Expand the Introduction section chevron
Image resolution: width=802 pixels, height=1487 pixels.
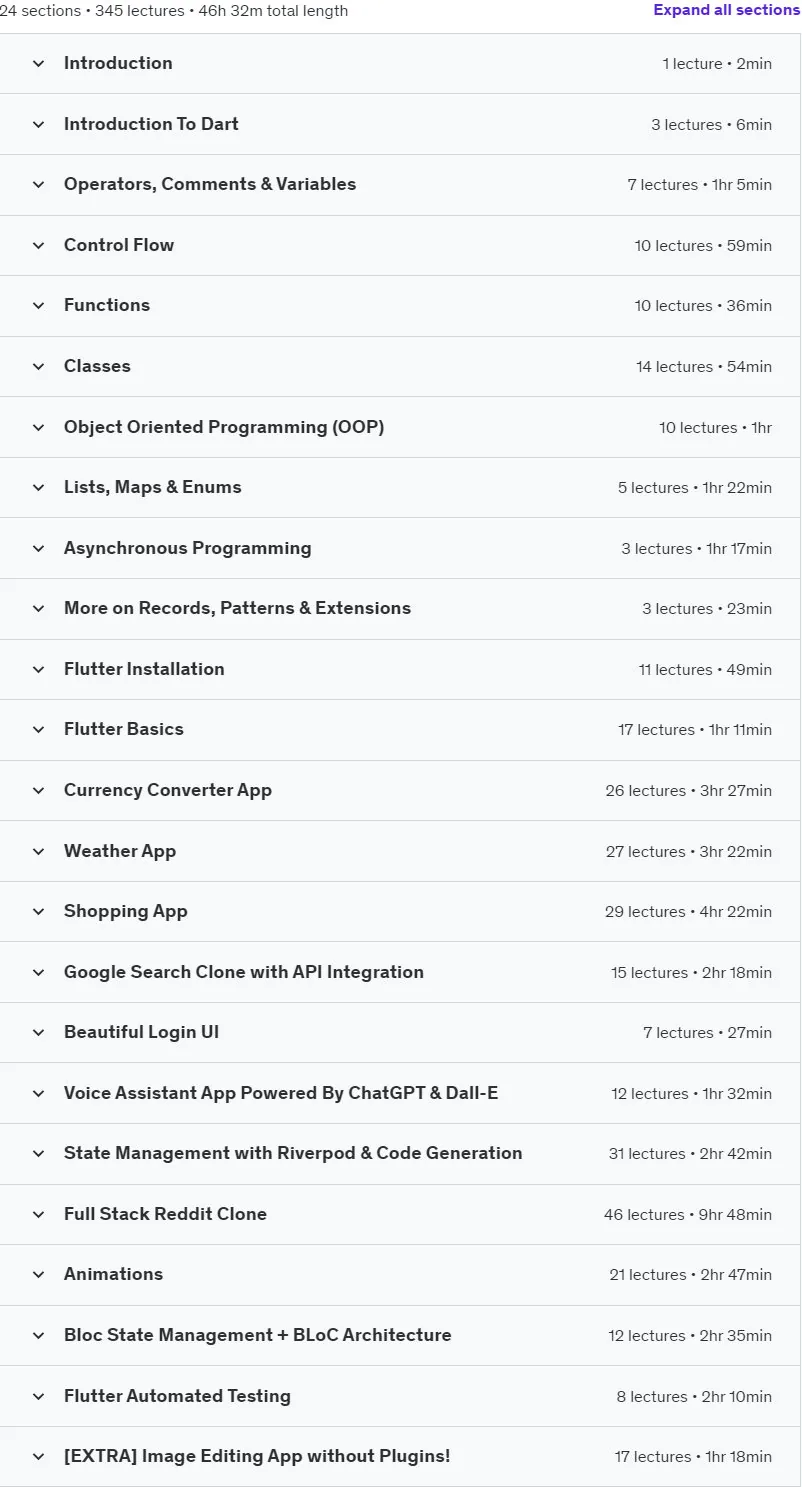click(x=39, y=64)
